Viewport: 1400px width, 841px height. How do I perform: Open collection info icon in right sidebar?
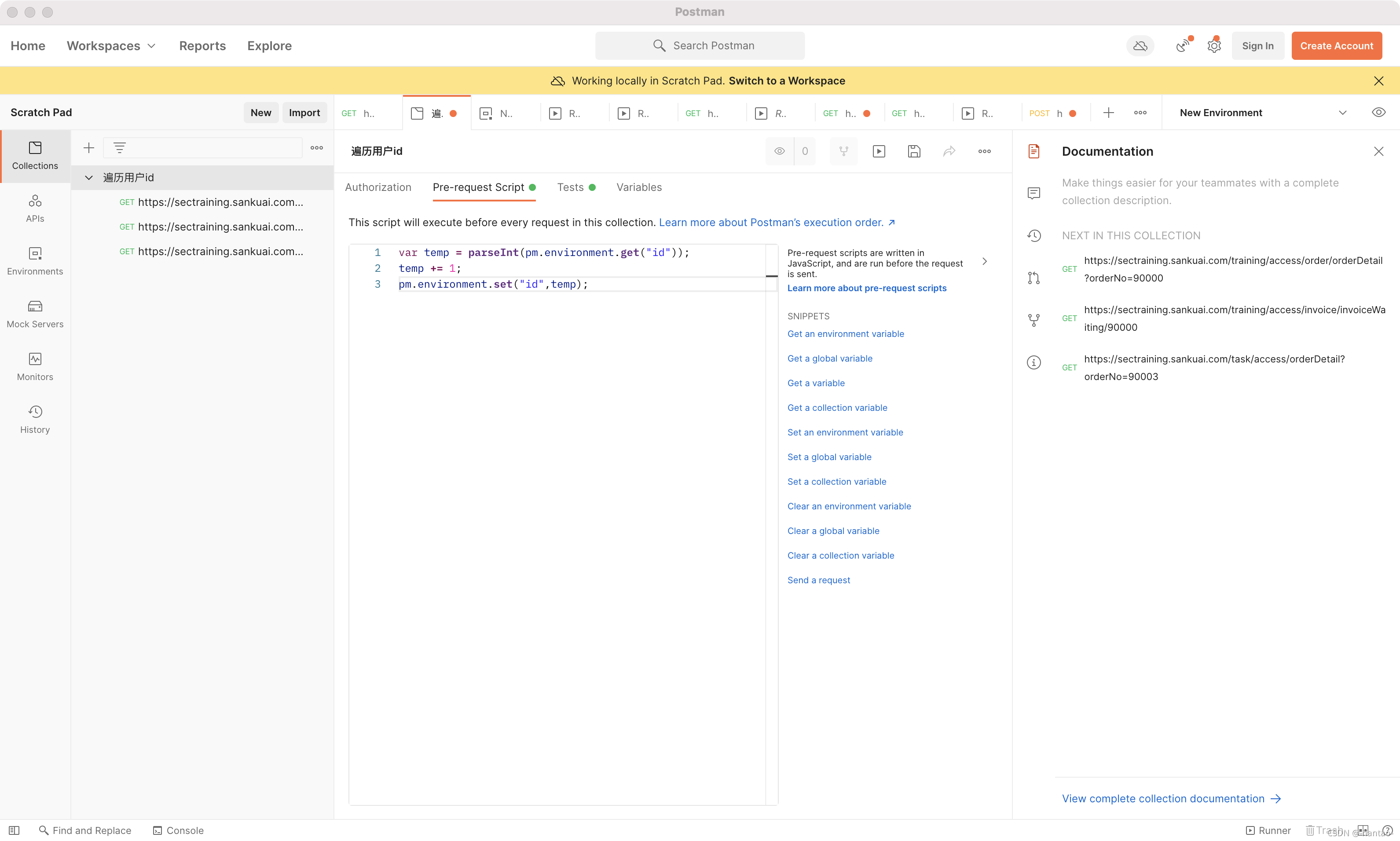1034,362
